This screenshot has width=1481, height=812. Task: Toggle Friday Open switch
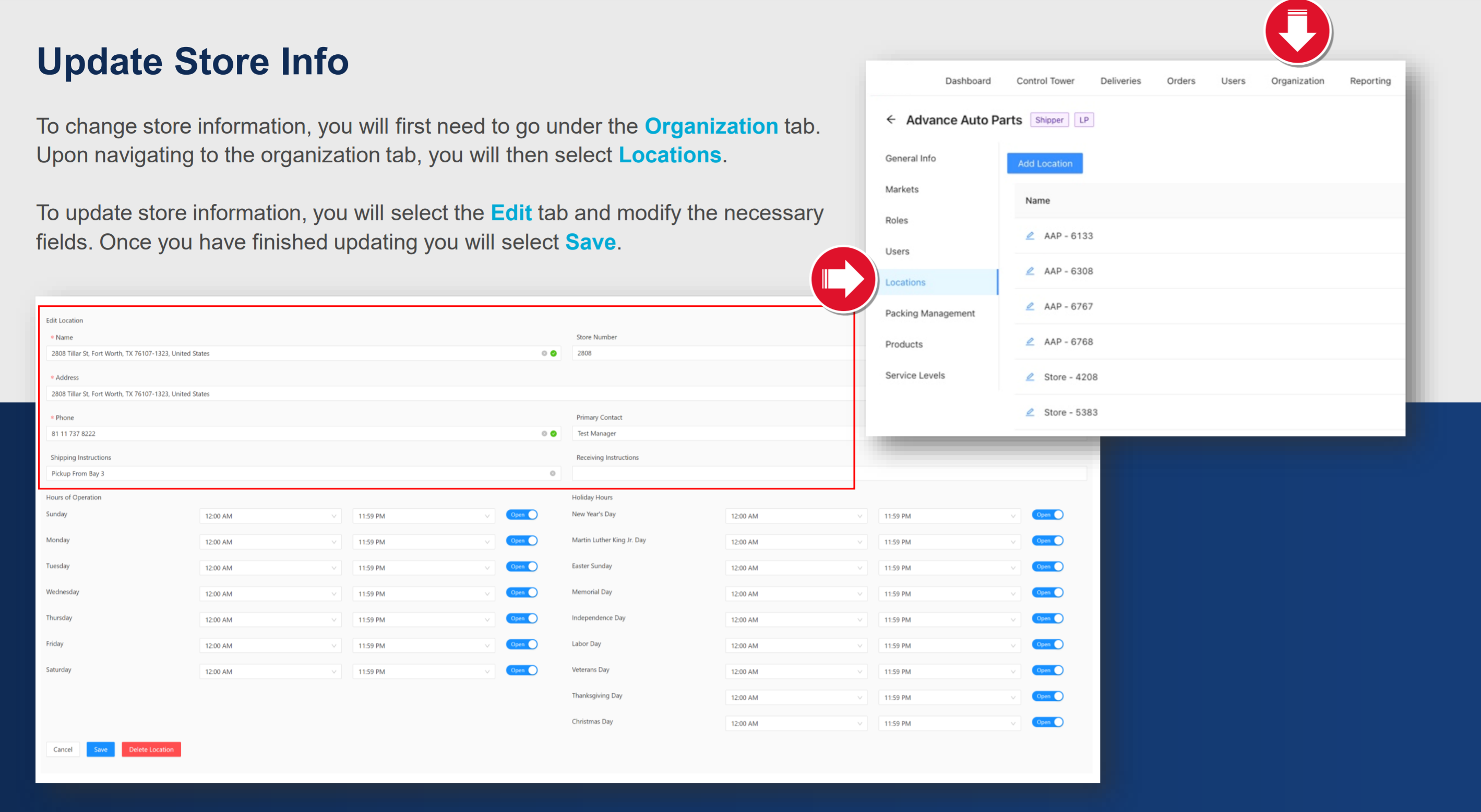[522, 644]
